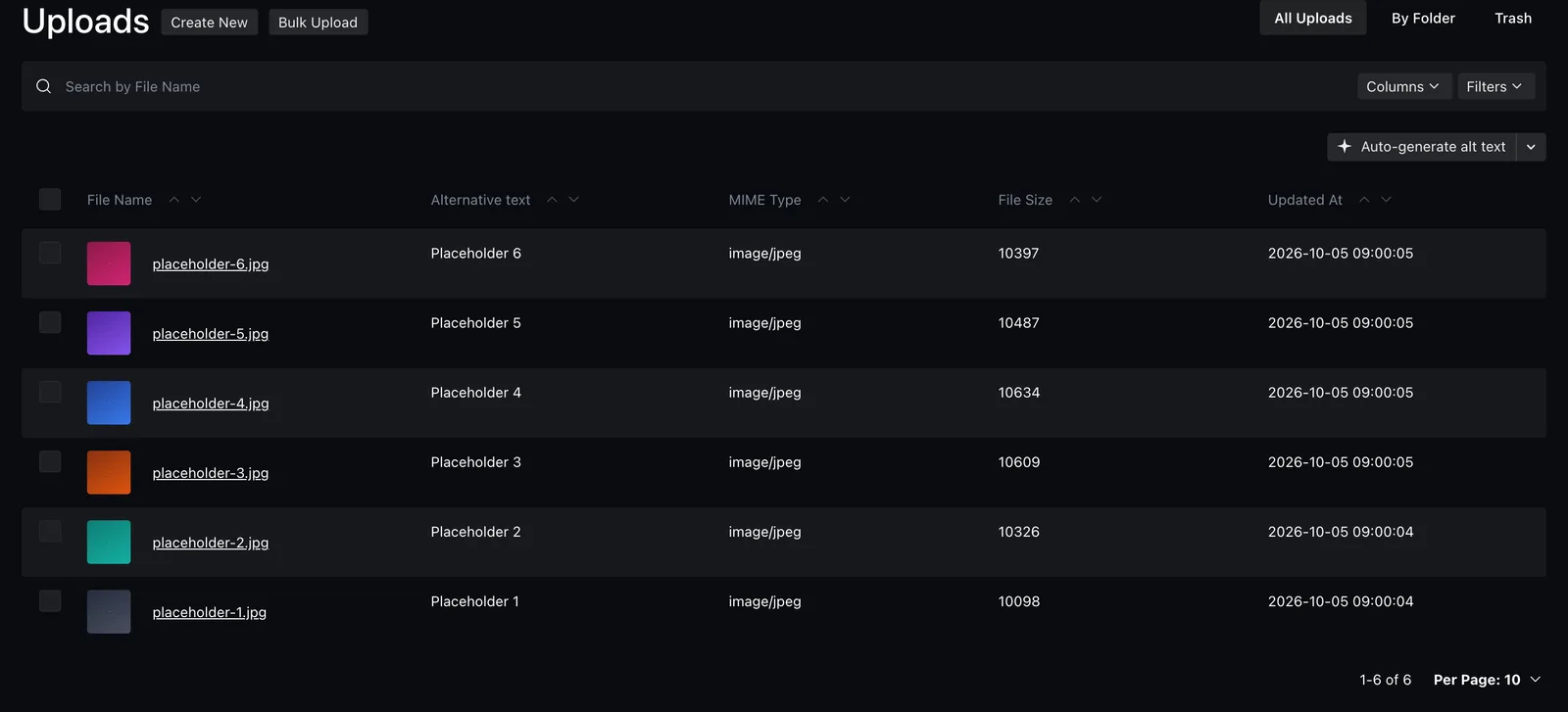Sort Updated At ascending arrow
1568x712 pixels.
(1364, 200)
